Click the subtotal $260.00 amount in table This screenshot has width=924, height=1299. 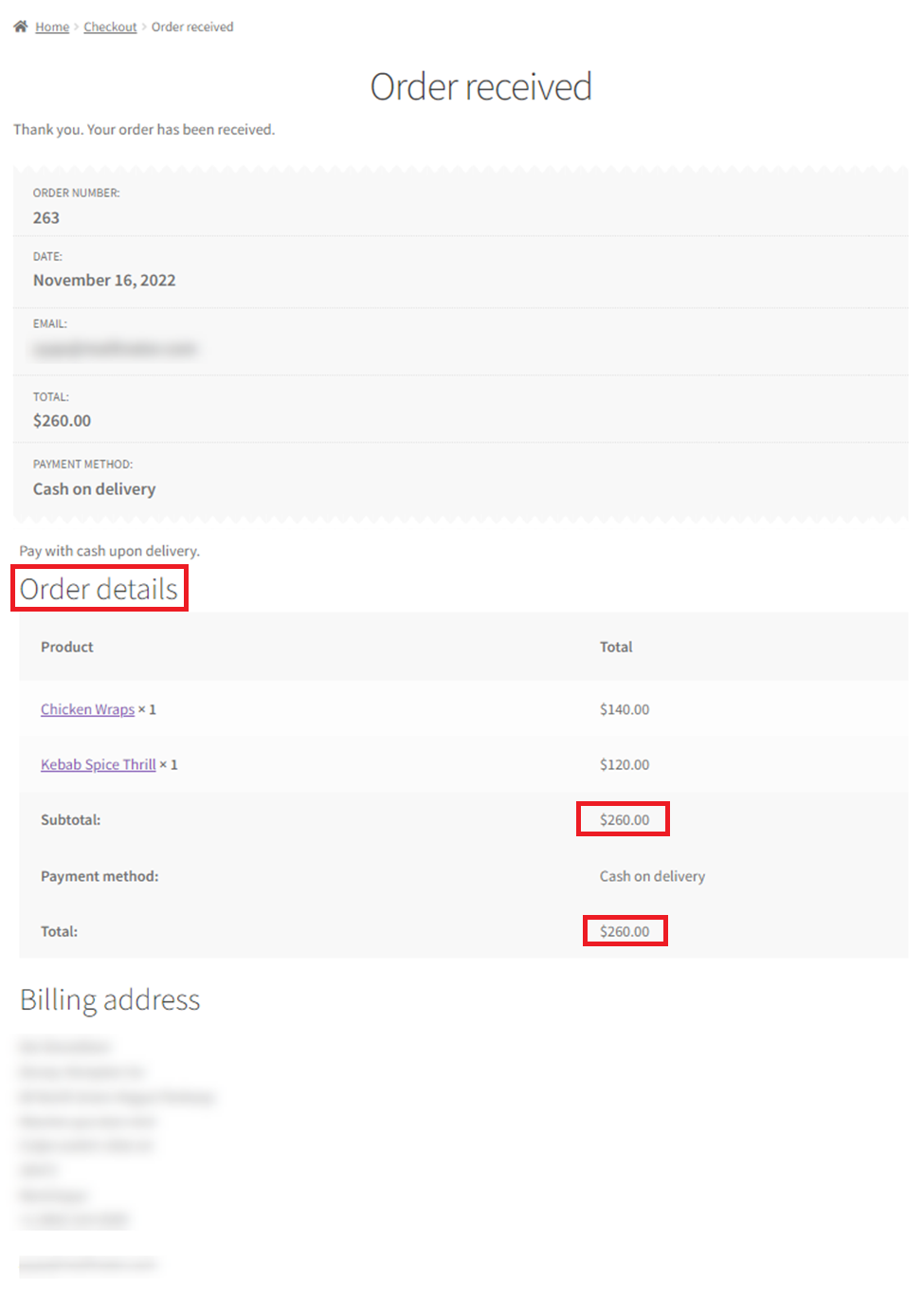[x=625, y=819]
